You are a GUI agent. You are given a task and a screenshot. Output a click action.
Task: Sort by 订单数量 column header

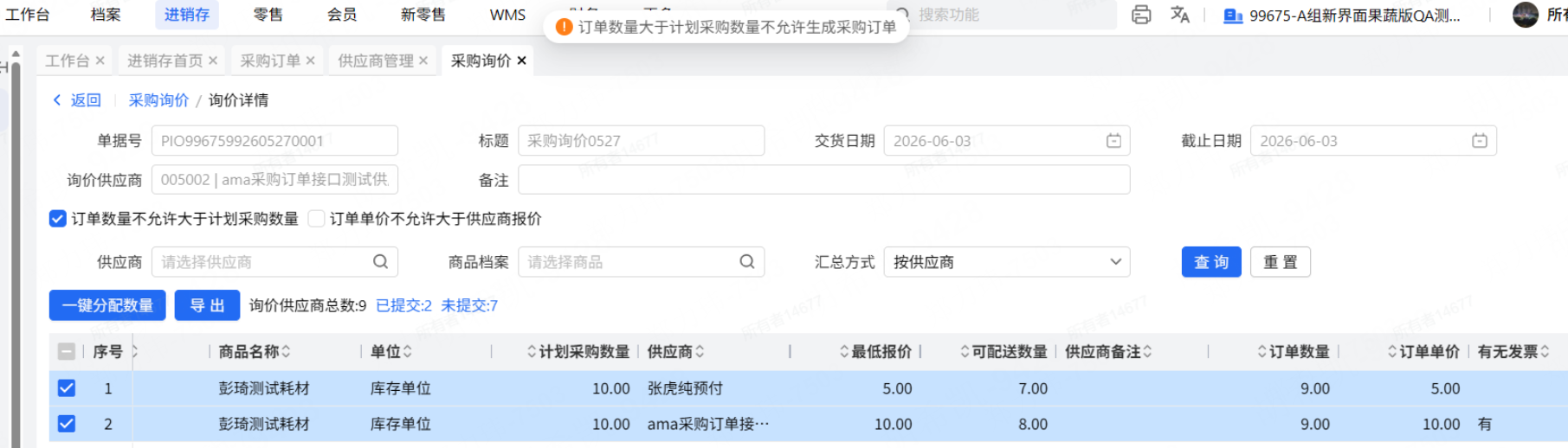coord(1294,351)
